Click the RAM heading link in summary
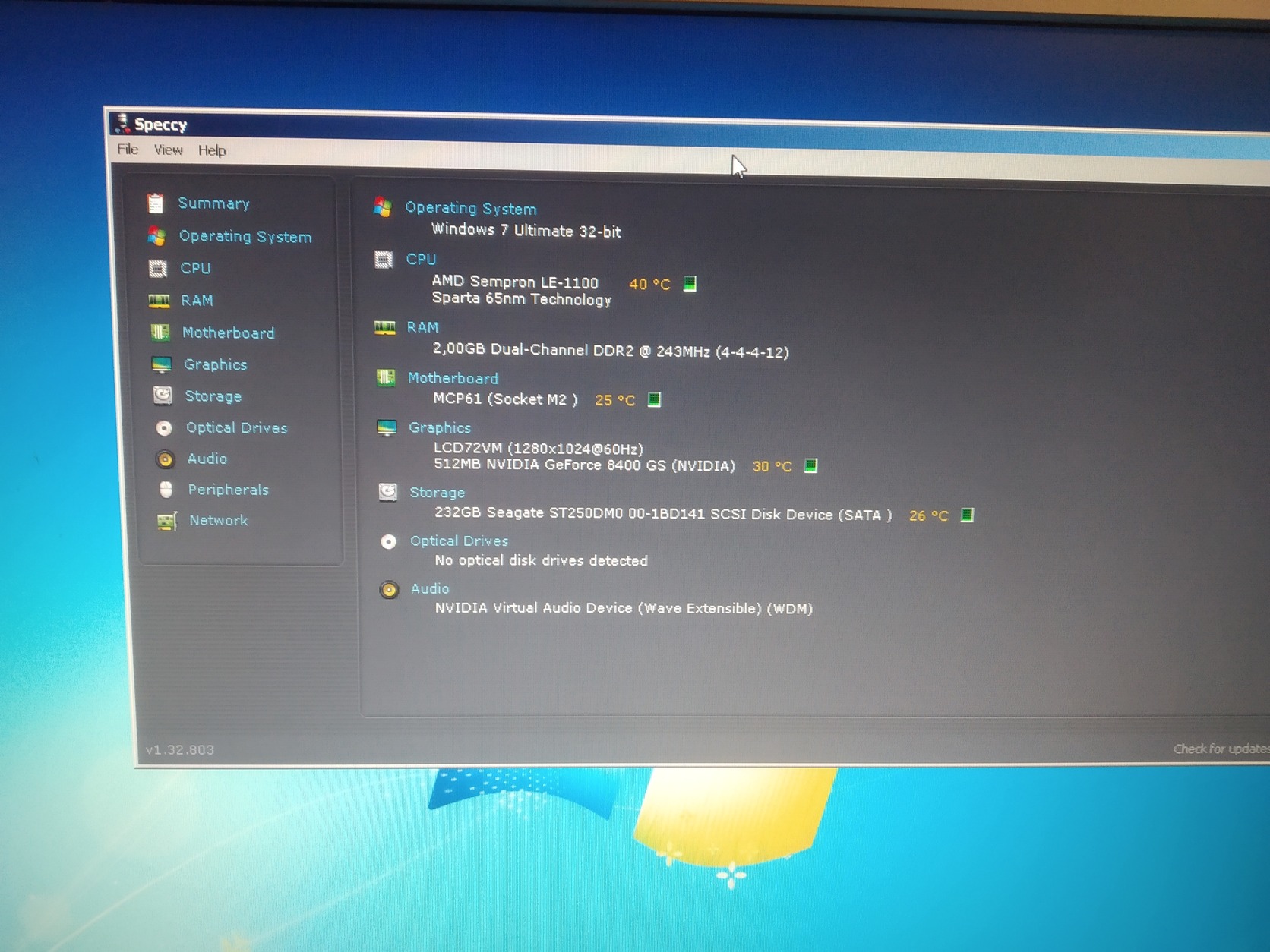Screen dimensions: 1270x952 click(422, 327)
